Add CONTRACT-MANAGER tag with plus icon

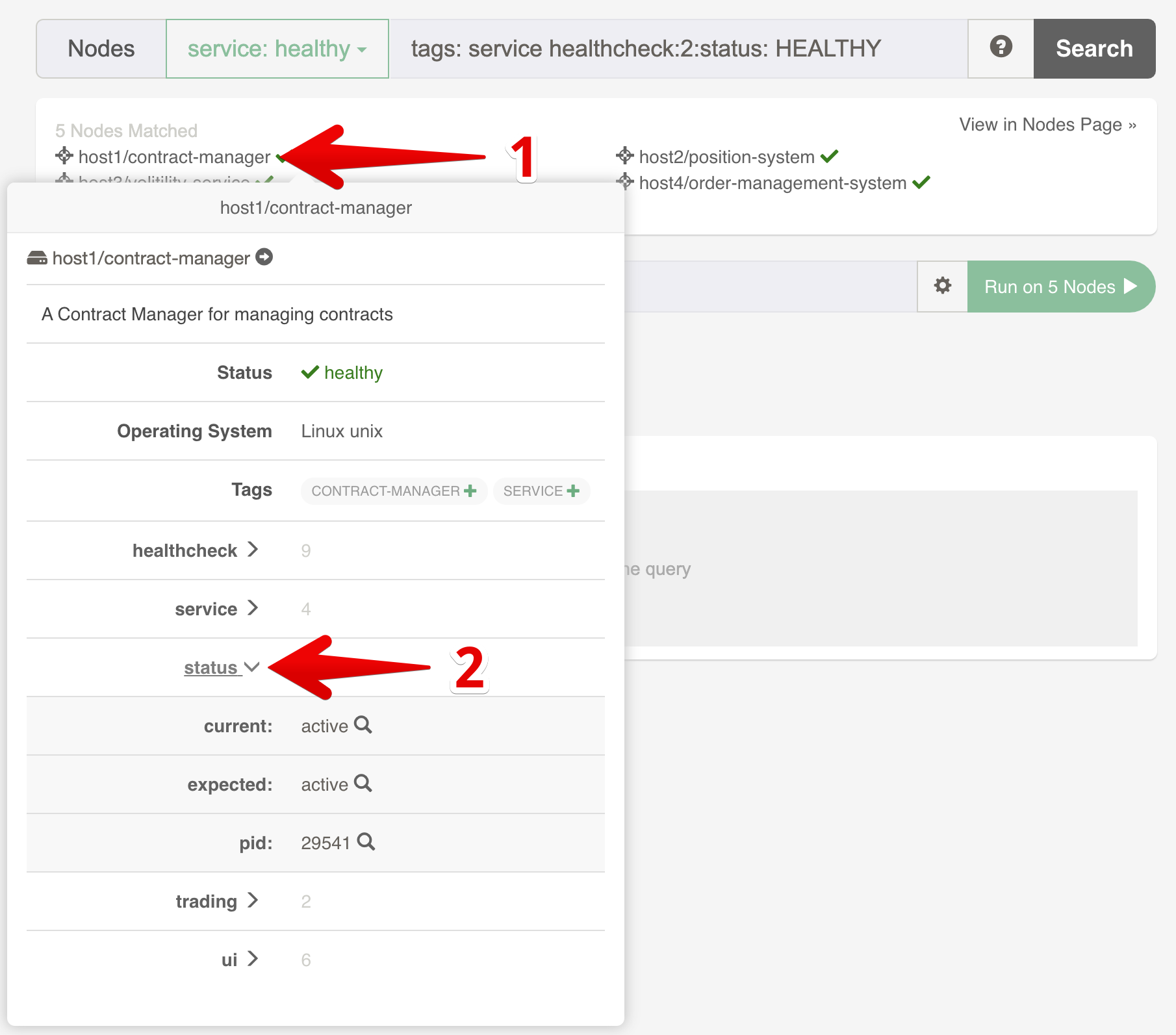[x=470, y=491]
